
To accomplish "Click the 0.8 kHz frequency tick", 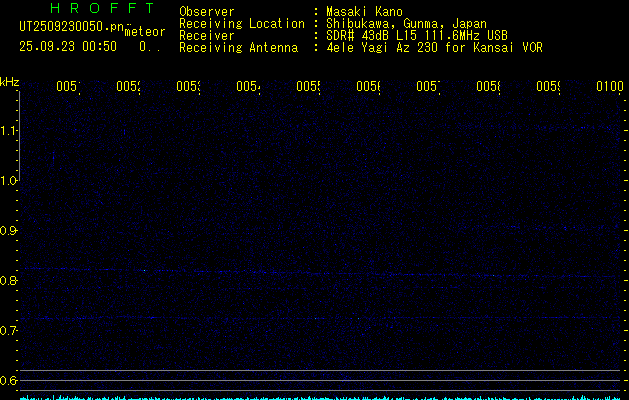I will click(9, 281).
